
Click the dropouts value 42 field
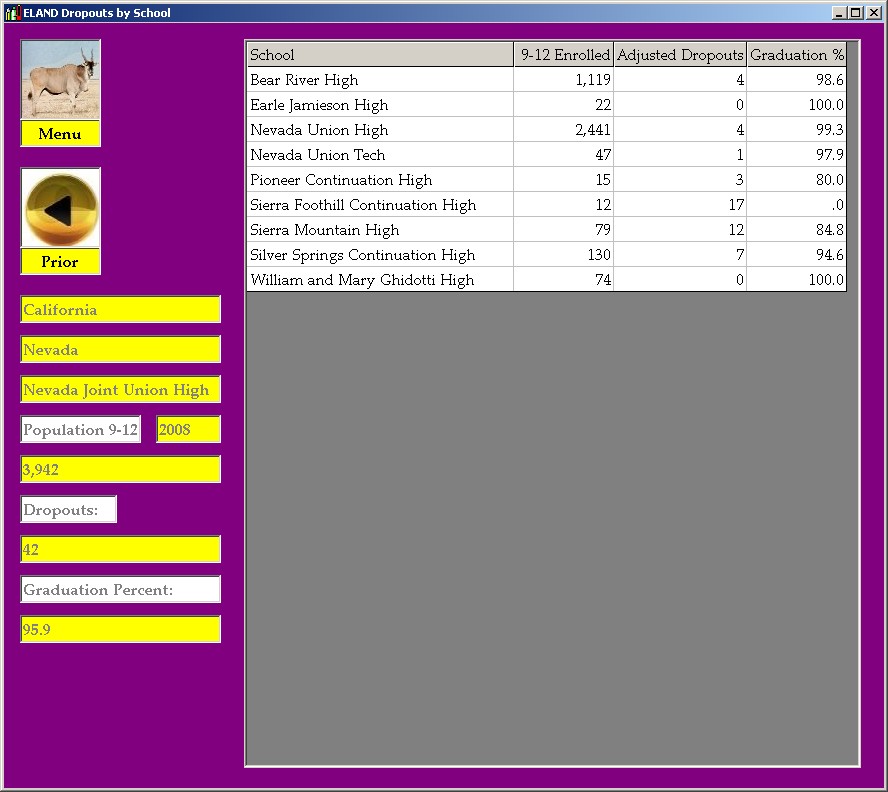point(121,550)
